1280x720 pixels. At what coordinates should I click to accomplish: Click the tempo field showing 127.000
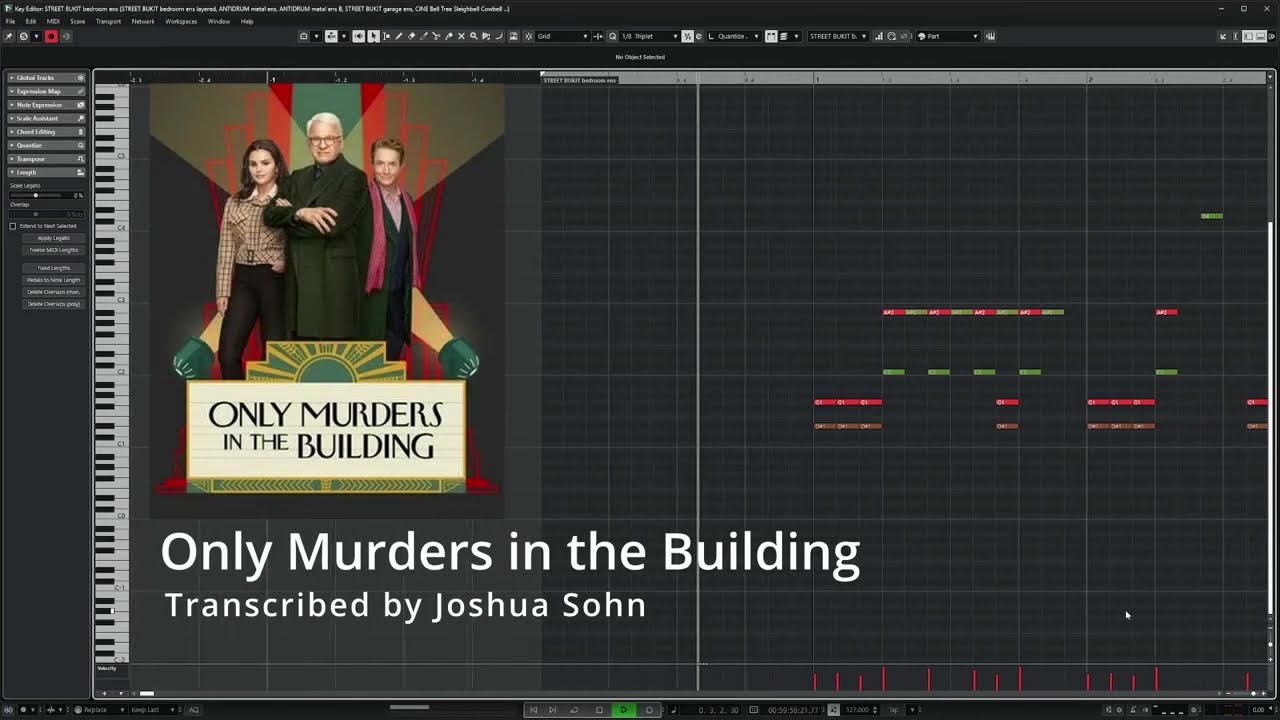click(x=857, y=710)
